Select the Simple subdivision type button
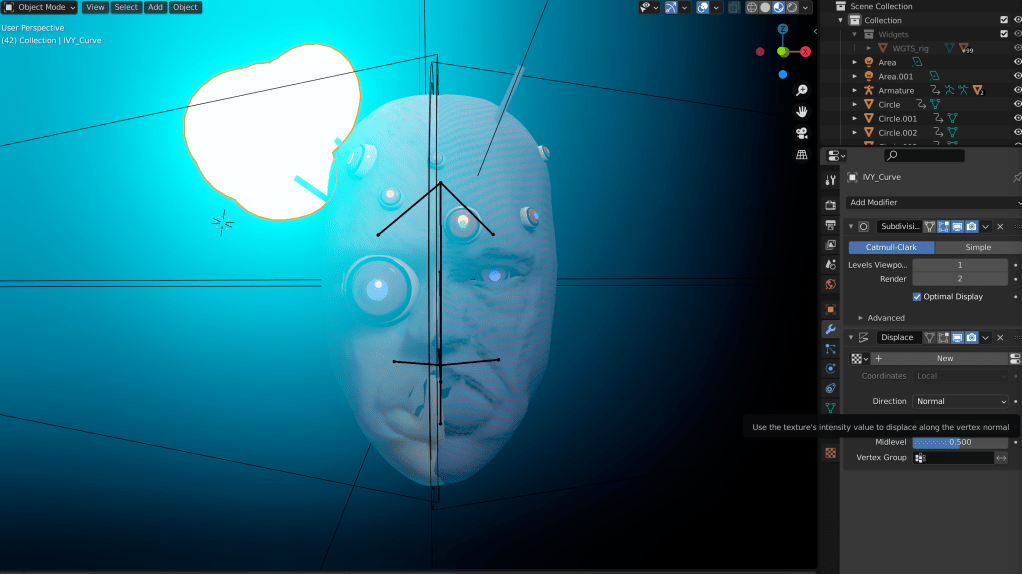The height and width of the screenshot is (574, 1022). [x=977, y=247]
